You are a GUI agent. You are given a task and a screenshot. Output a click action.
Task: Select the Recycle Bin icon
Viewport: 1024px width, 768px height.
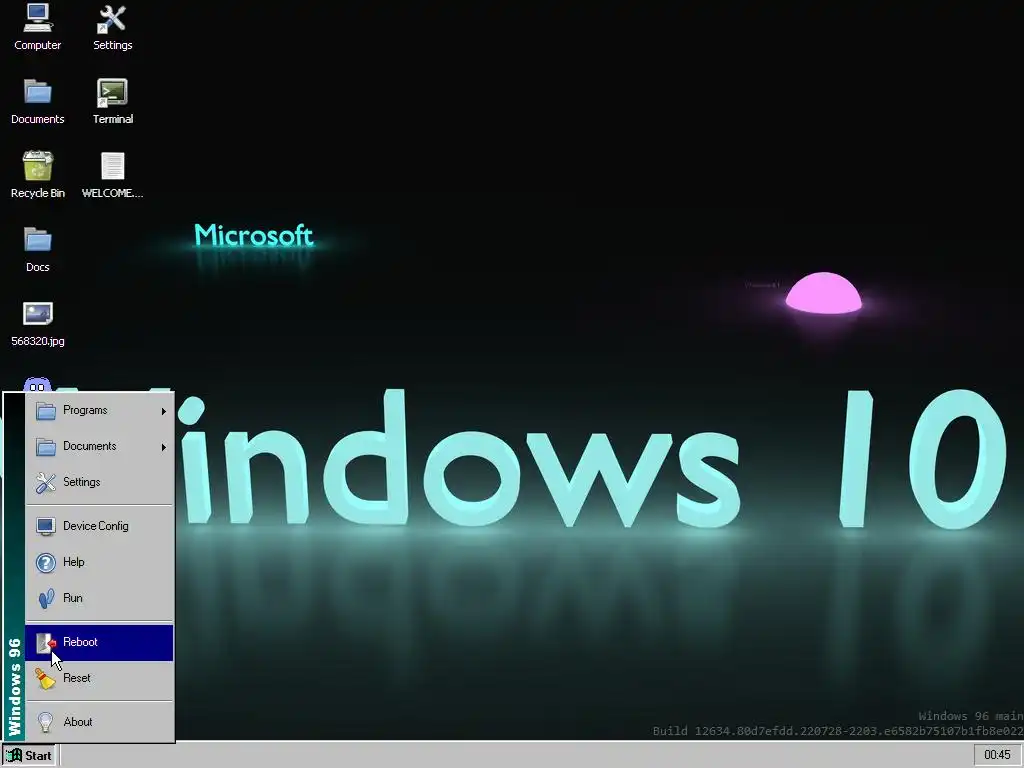coord(37,175)
